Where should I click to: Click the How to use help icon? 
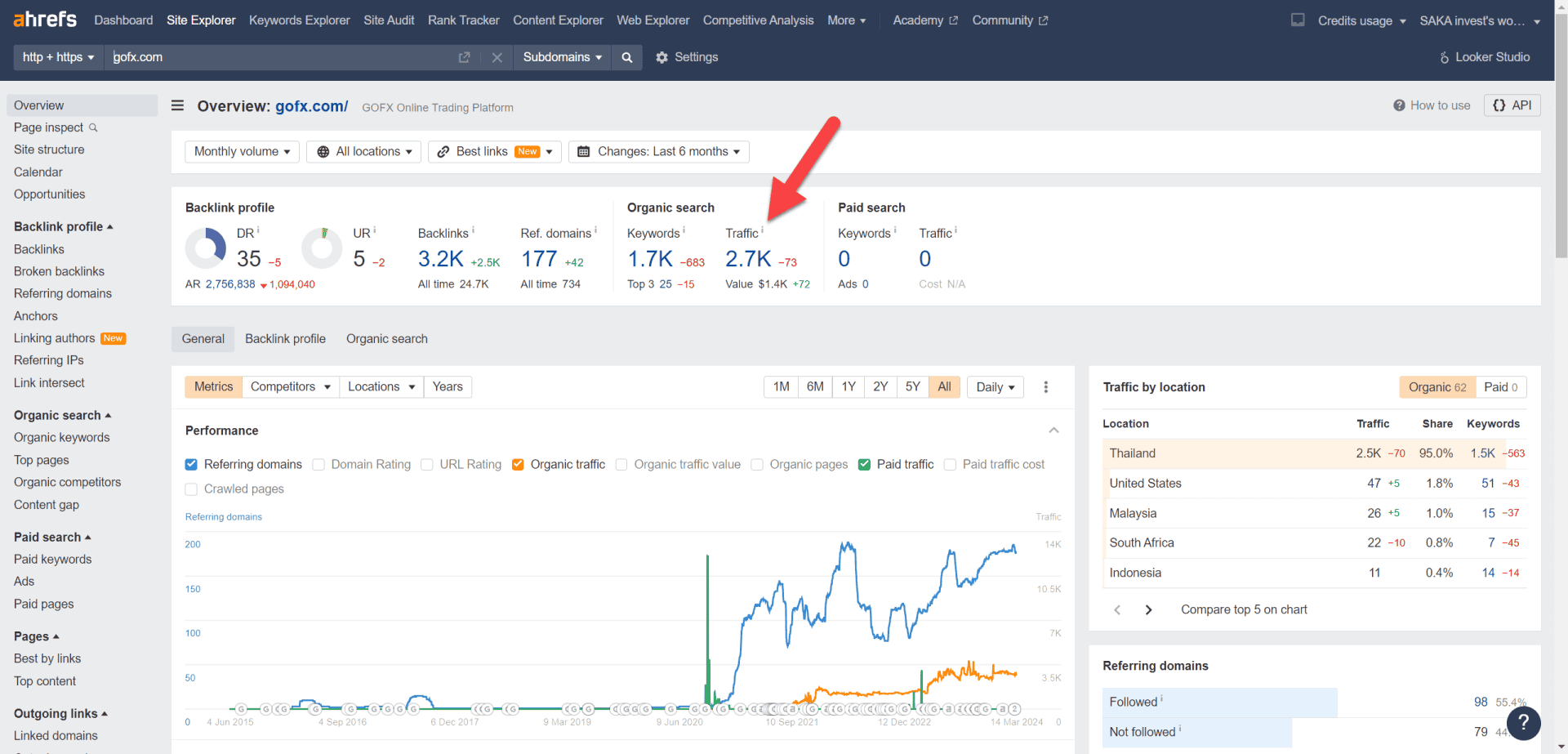click(1399, 105)
